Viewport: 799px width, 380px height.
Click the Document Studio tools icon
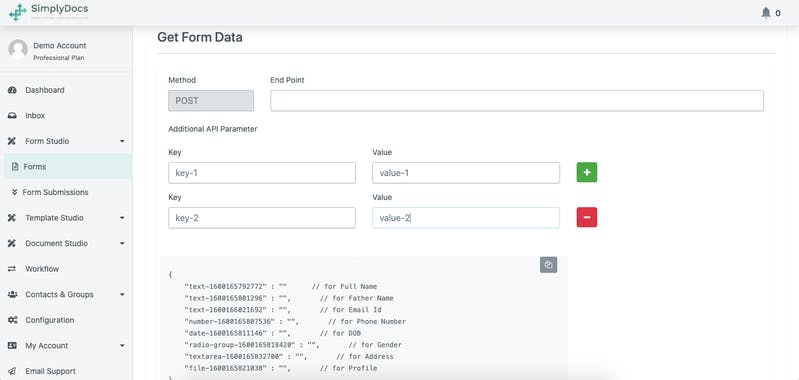coord(12,243)
